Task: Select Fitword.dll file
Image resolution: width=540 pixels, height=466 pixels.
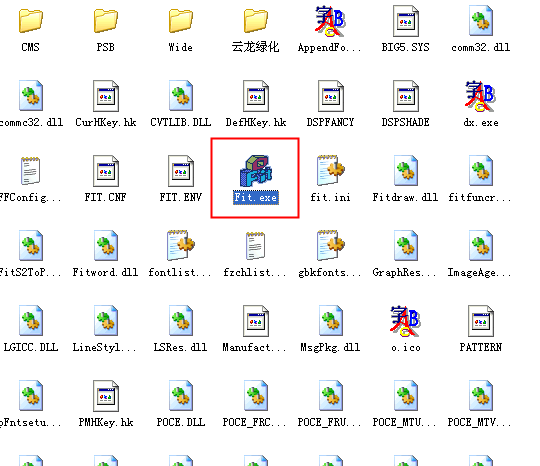Action: [106, 246]
